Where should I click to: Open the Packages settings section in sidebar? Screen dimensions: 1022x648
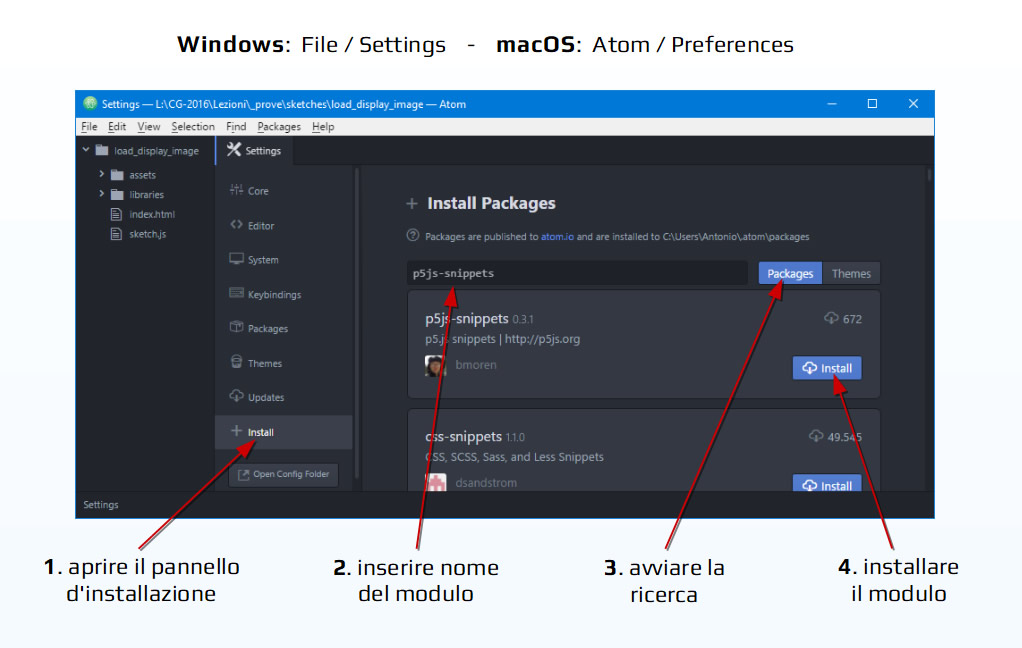[258, 329]
